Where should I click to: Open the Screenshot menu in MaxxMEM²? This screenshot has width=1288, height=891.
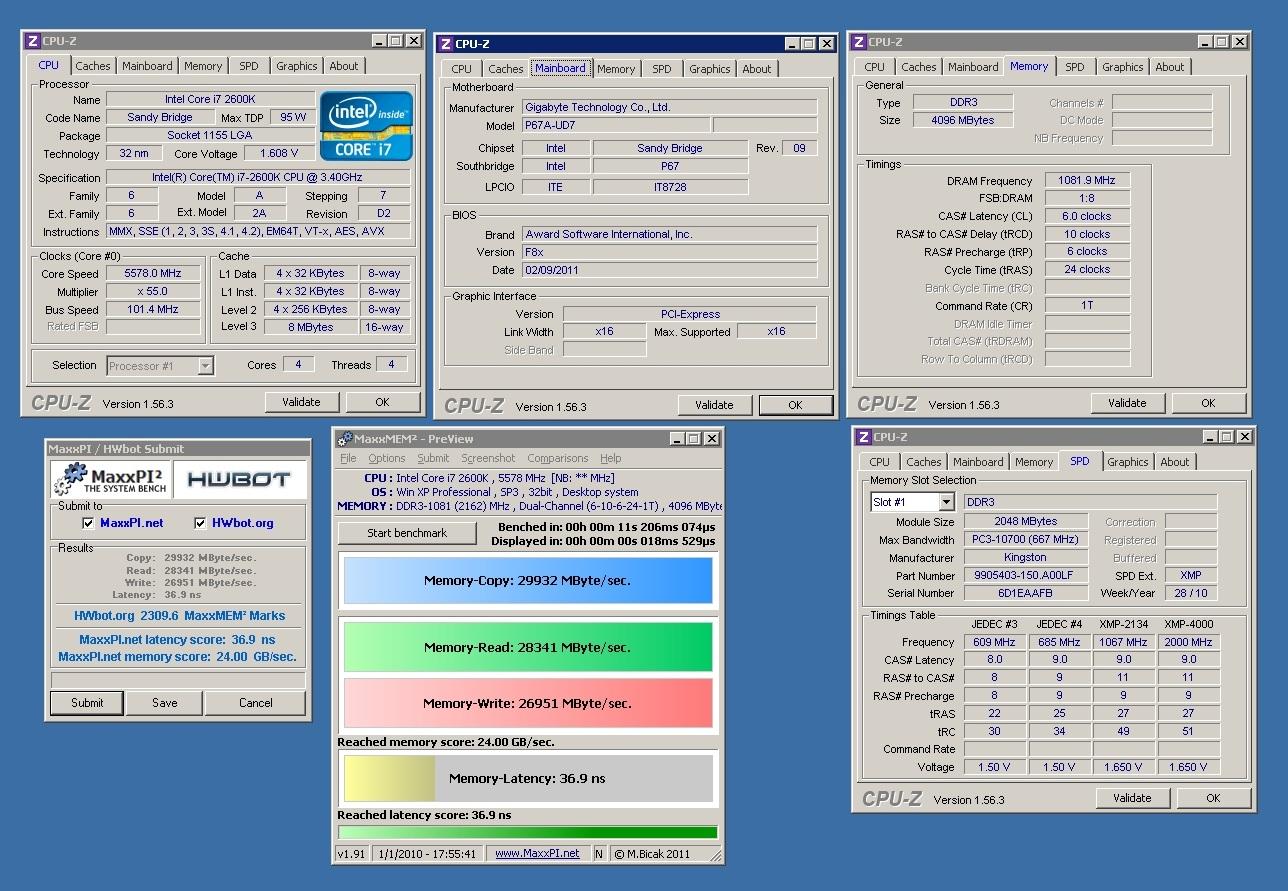coord(488,458)
